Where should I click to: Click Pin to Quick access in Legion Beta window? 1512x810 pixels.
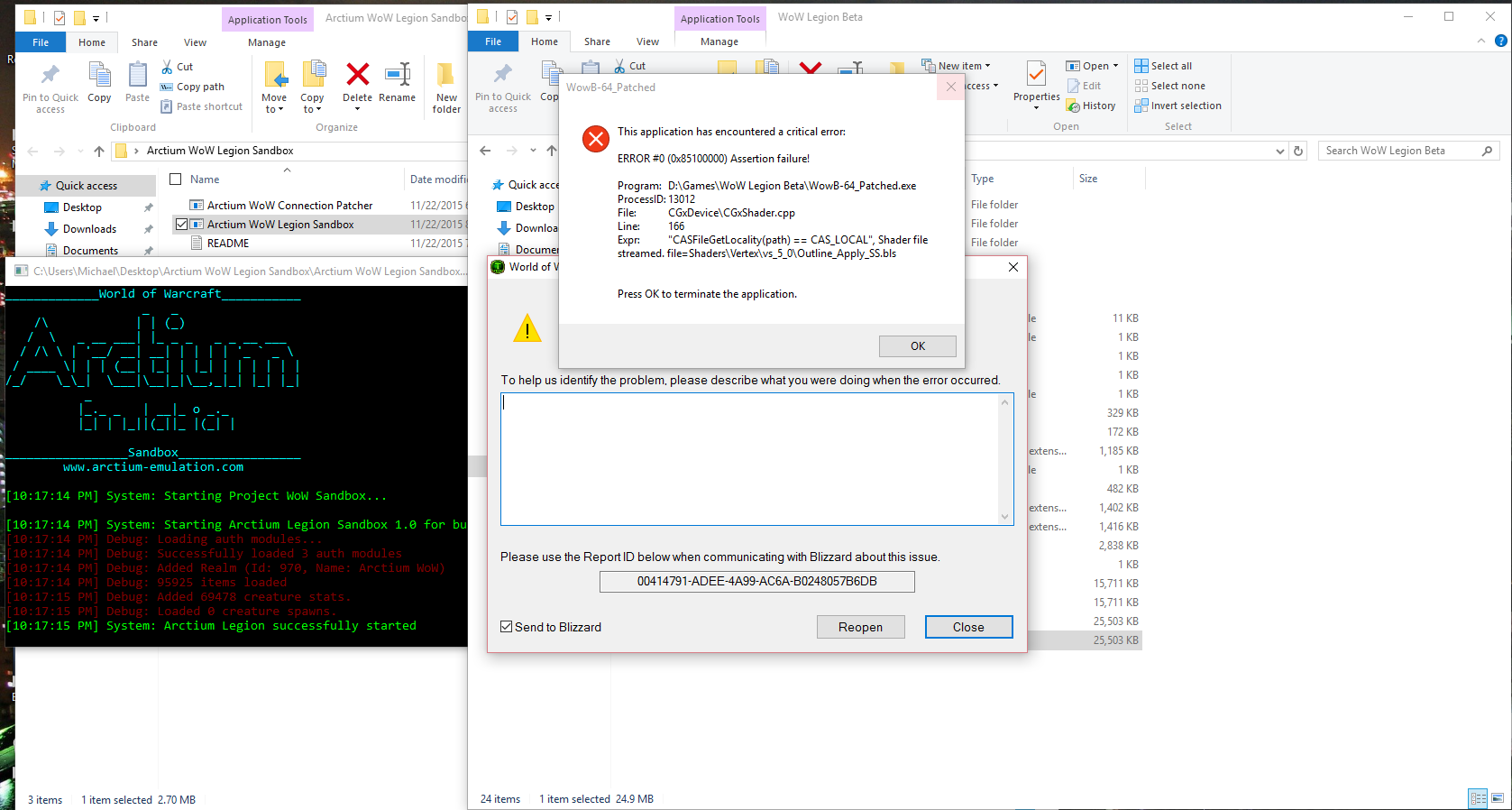tap(503, 88)
